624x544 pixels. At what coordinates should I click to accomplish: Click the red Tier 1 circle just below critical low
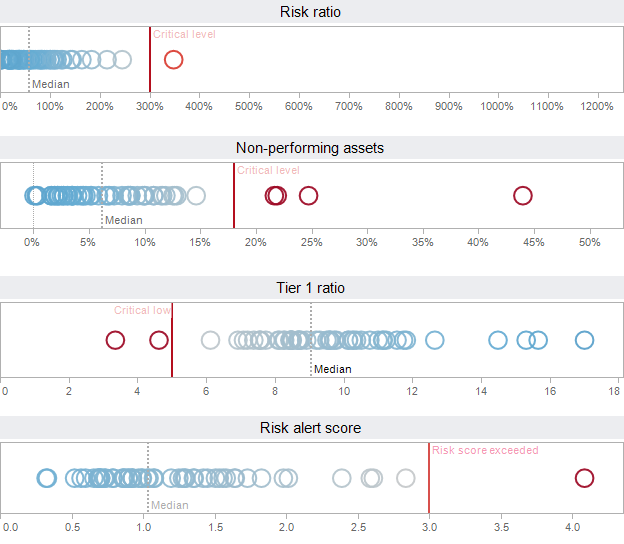click(x=158, y=340)
